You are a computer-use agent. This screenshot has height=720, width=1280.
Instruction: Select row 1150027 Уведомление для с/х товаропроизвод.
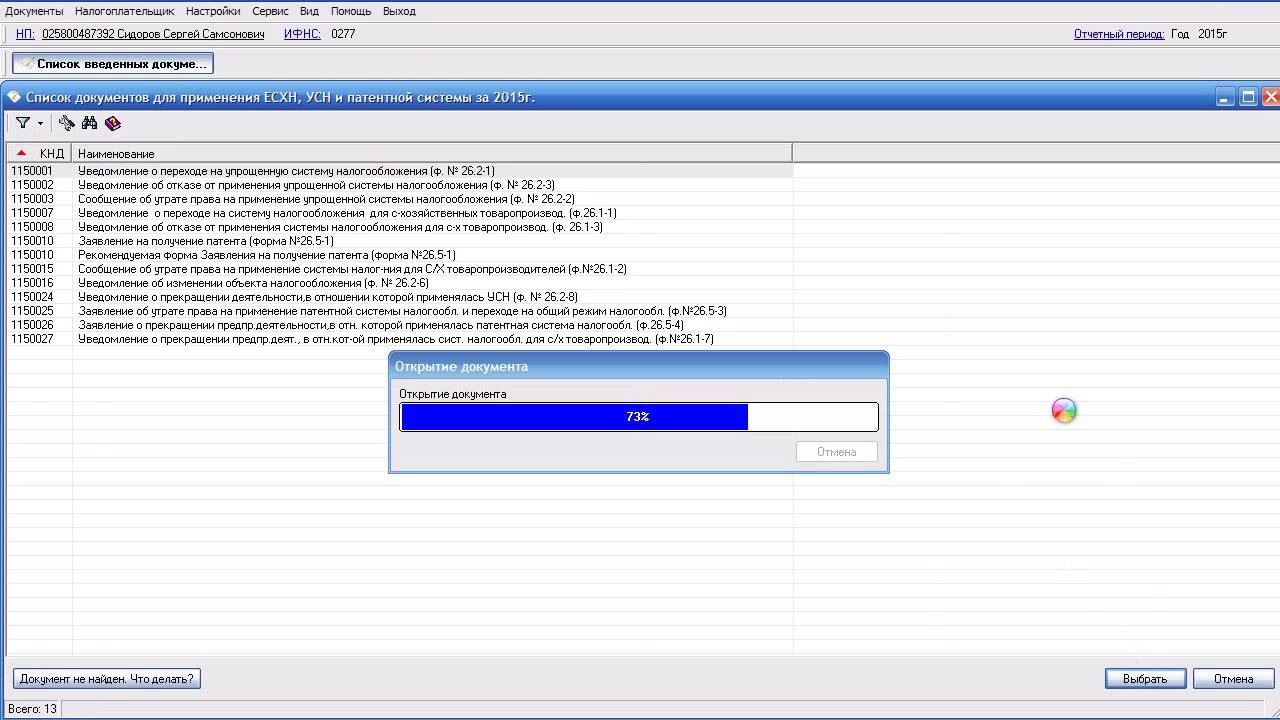click(x=400, y=339)
